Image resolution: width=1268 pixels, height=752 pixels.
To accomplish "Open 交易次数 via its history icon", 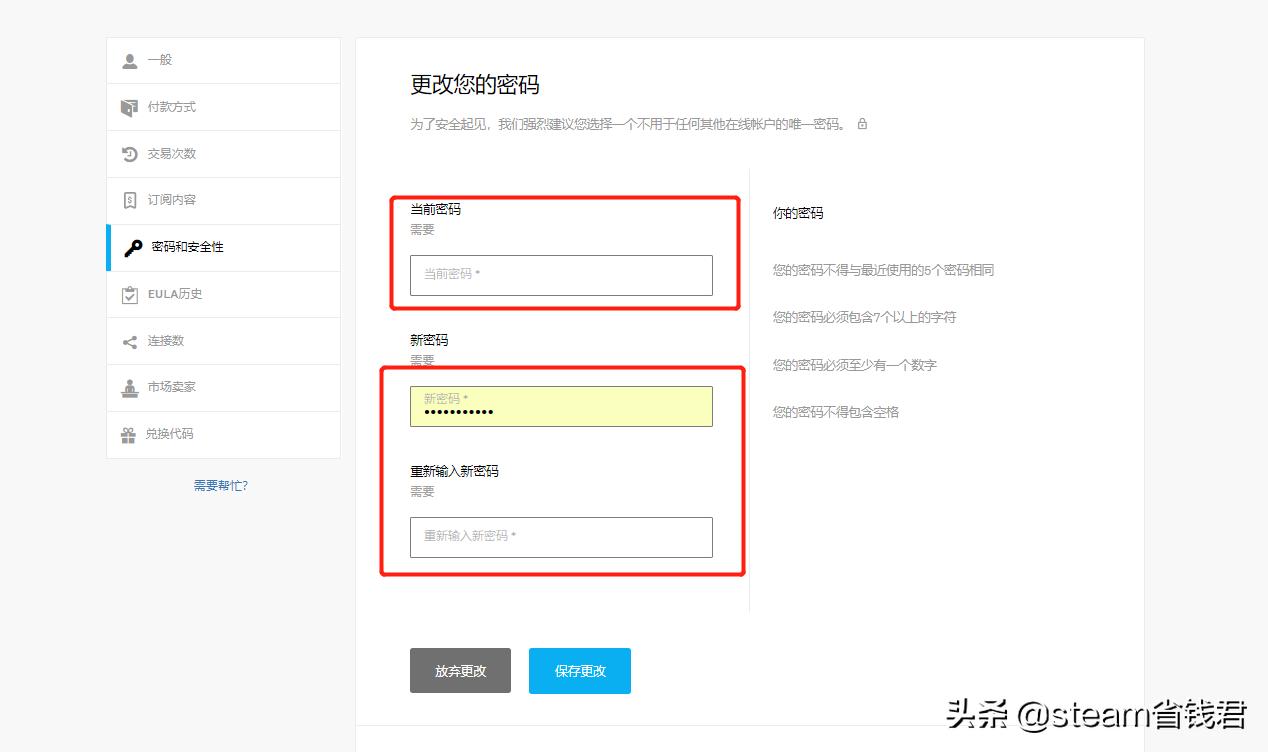I will pos(130,153).
